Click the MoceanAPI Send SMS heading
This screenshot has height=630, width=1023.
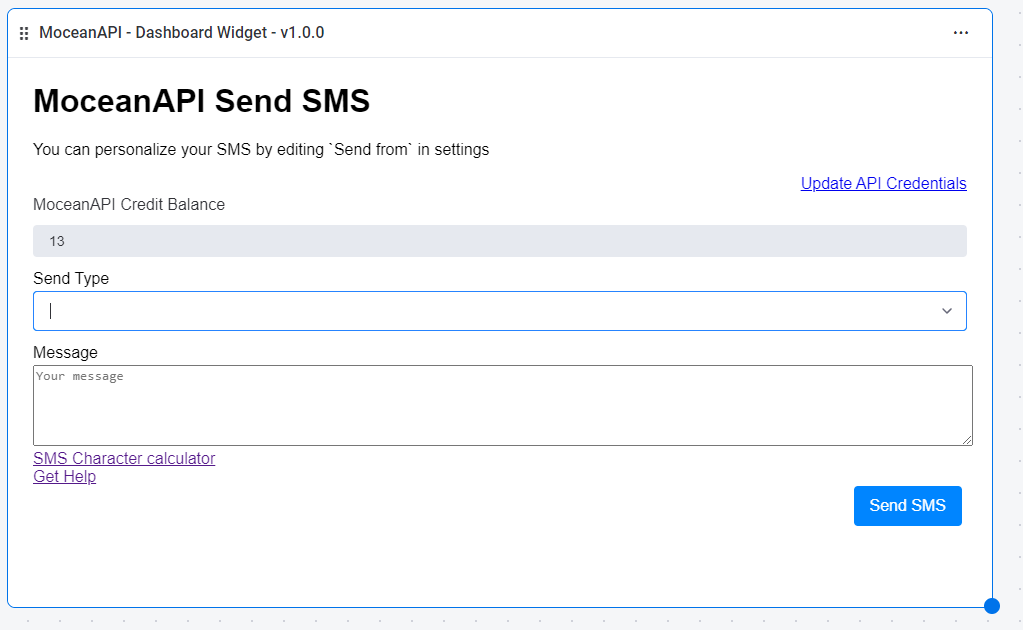click(200, 100)
